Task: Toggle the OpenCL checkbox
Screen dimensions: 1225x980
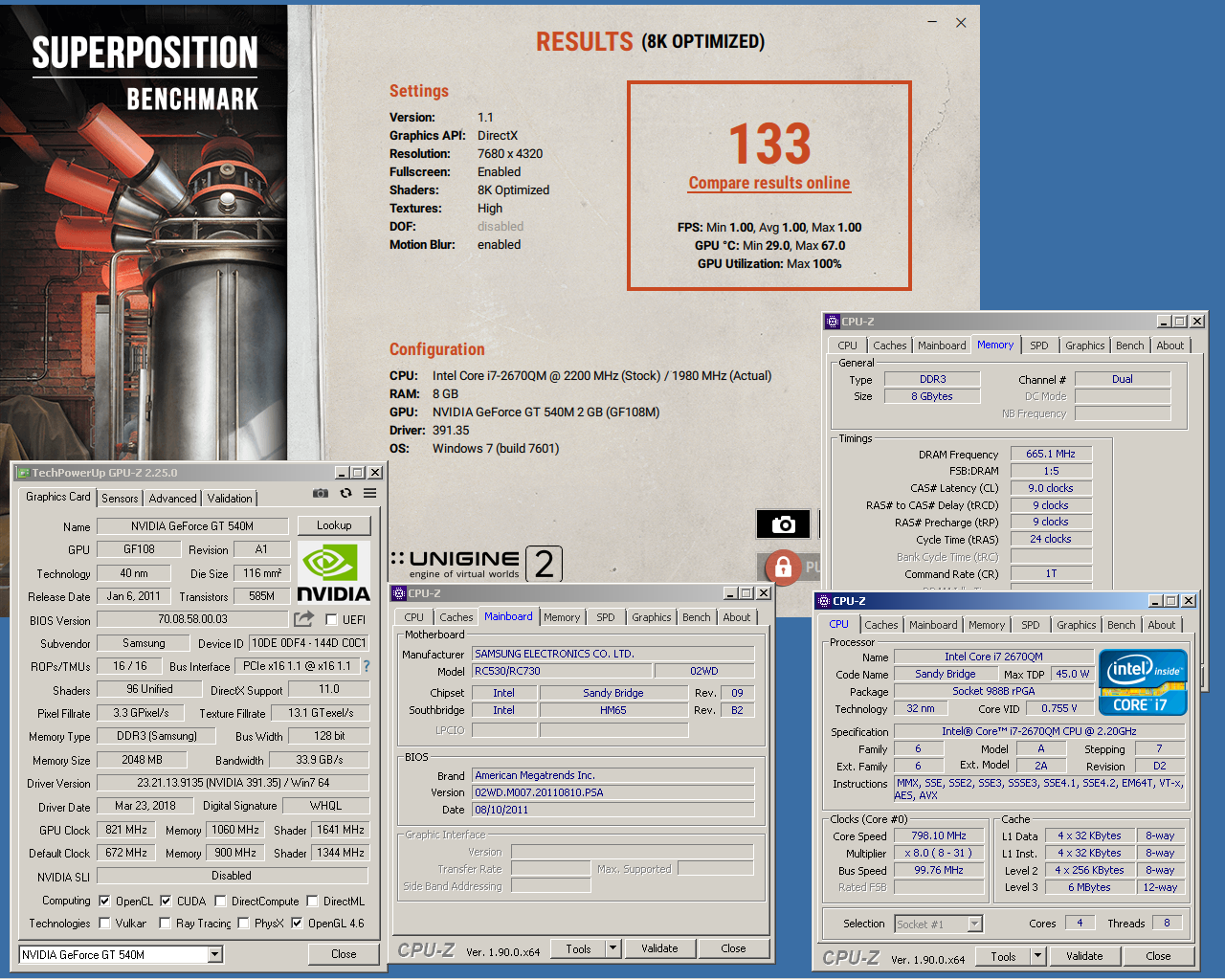Action: [x=105, y=902]
